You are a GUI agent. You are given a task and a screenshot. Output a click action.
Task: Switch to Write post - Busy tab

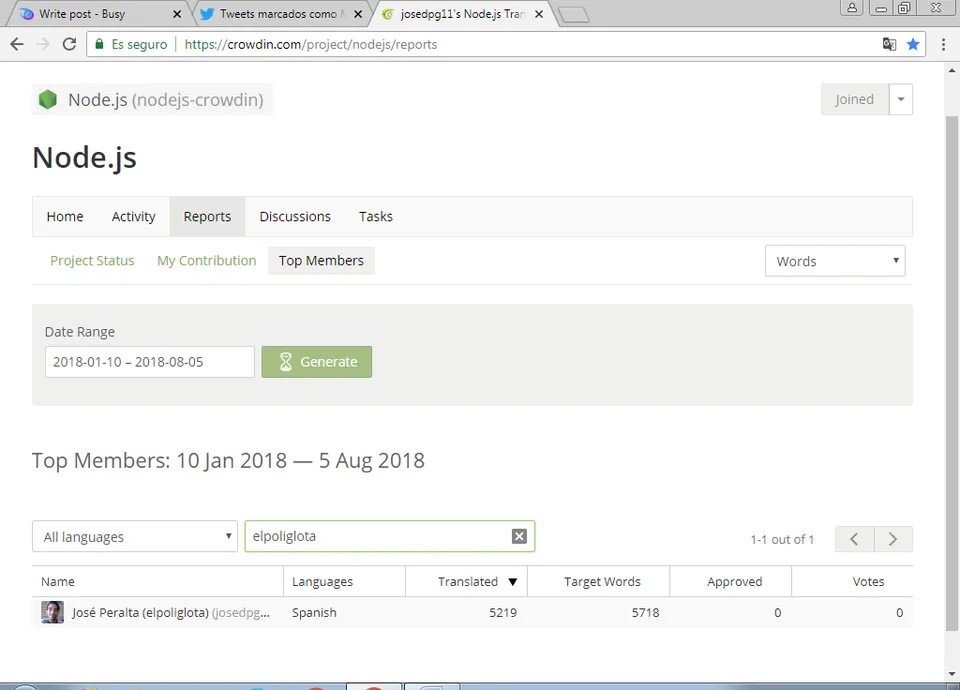(96, 14)
